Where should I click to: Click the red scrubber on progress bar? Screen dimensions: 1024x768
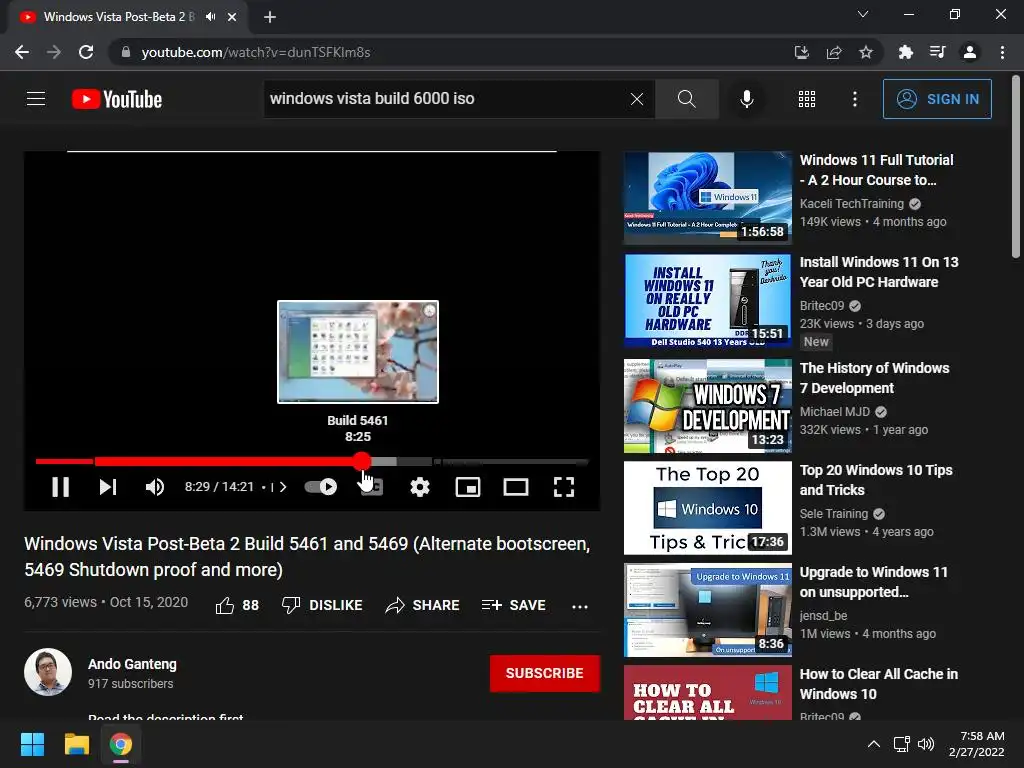coord(362,461)
